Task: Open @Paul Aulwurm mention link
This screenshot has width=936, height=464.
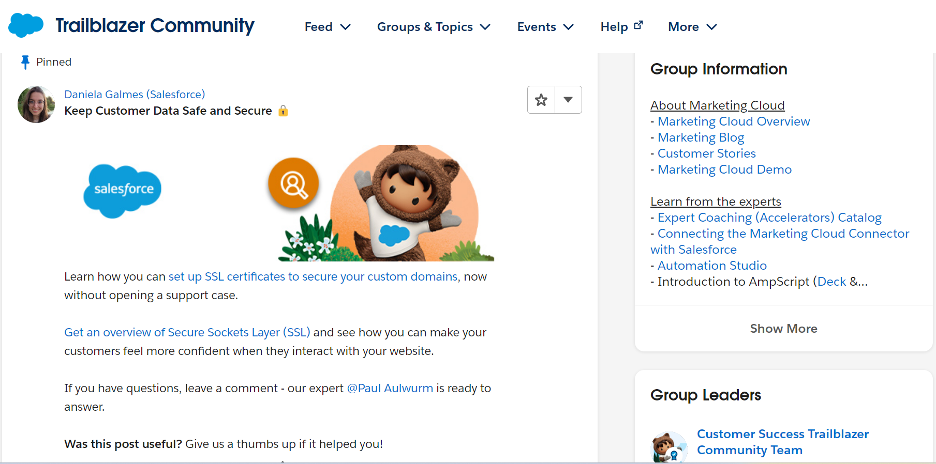Action: click(x=390, y=388)
